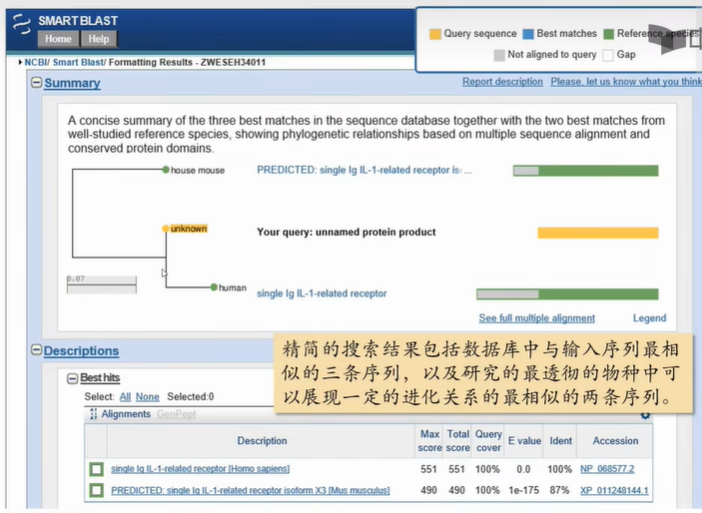This screenshot has width=702, height=513.
Task: Follow the NCBI breadcrumb link
Action: tap(35, 62)
